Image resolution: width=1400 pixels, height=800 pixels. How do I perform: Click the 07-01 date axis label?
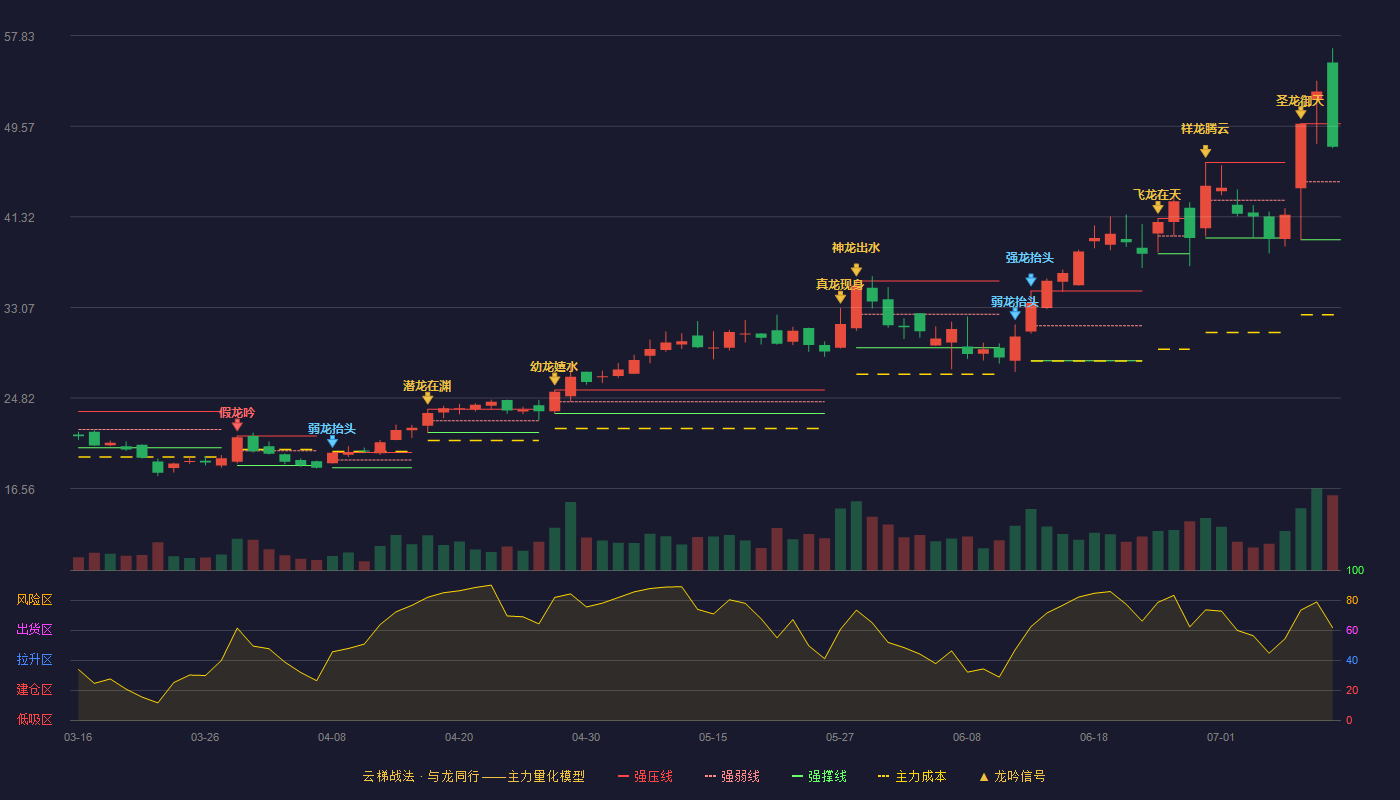pyautogui.click(x=1221, y=737)
